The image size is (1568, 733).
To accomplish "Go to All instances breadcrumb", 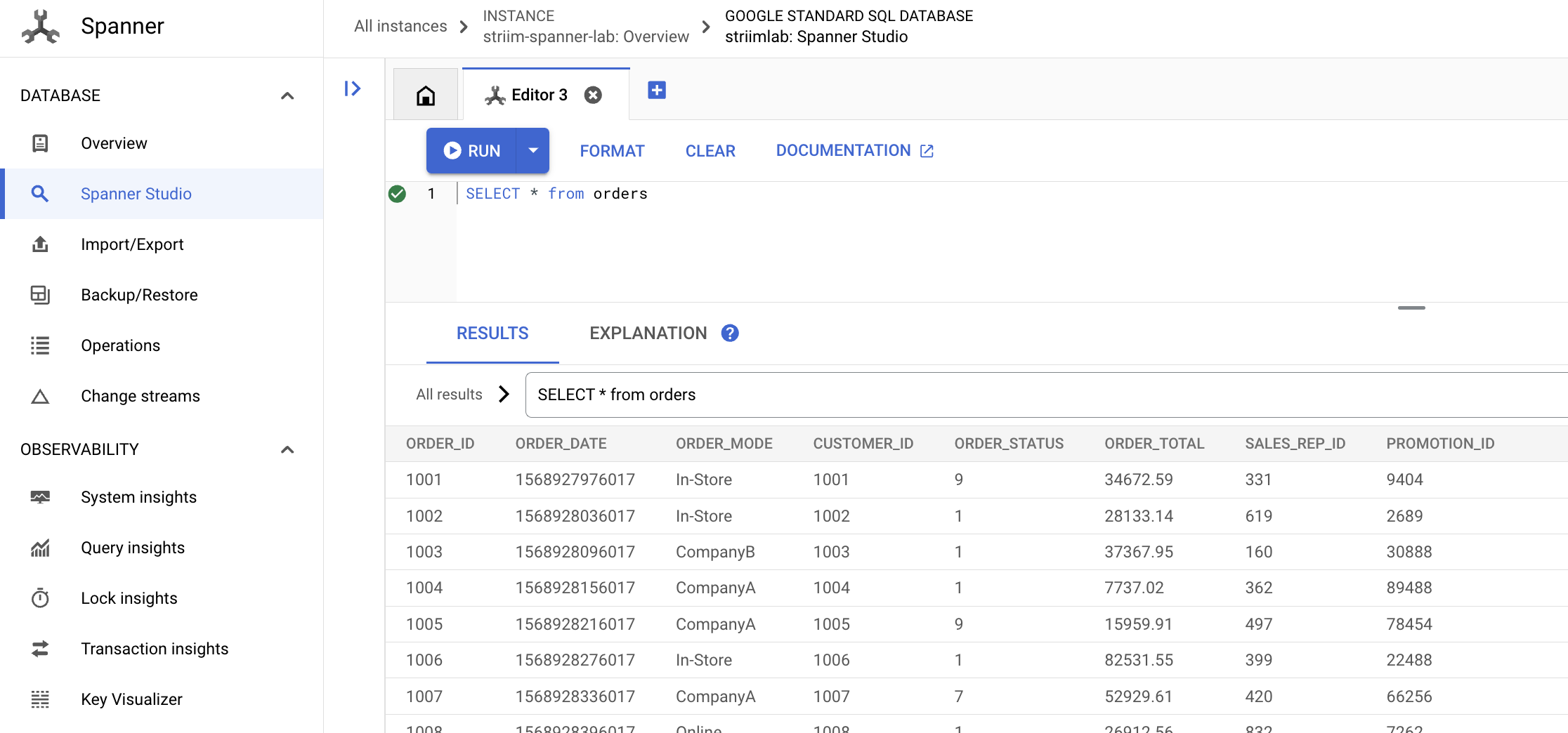I will [x=400, y=27].
